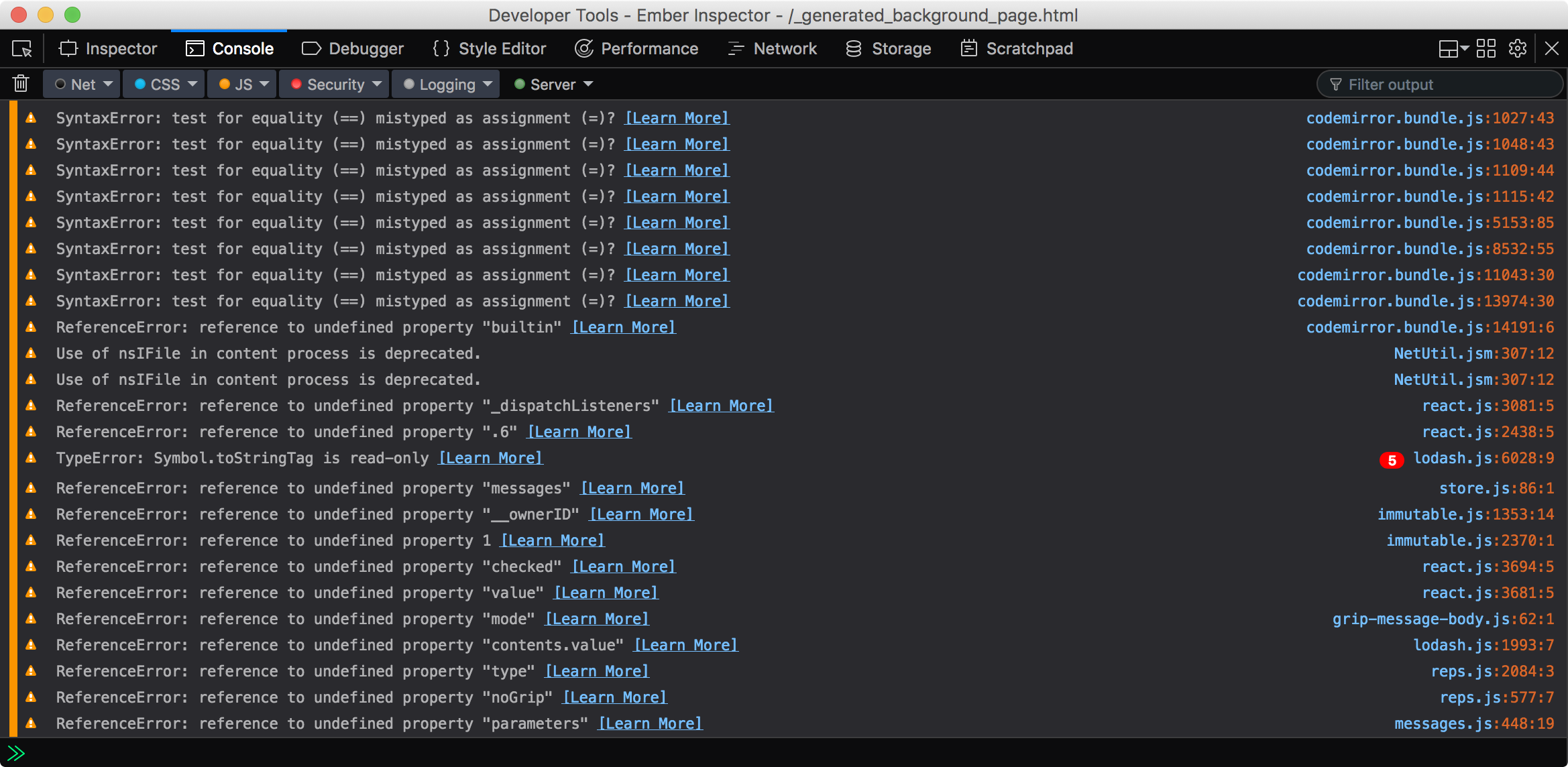Click warning icon beside "builtin" row
Viewport: 1568px width, 767px height.
(31, 327)
